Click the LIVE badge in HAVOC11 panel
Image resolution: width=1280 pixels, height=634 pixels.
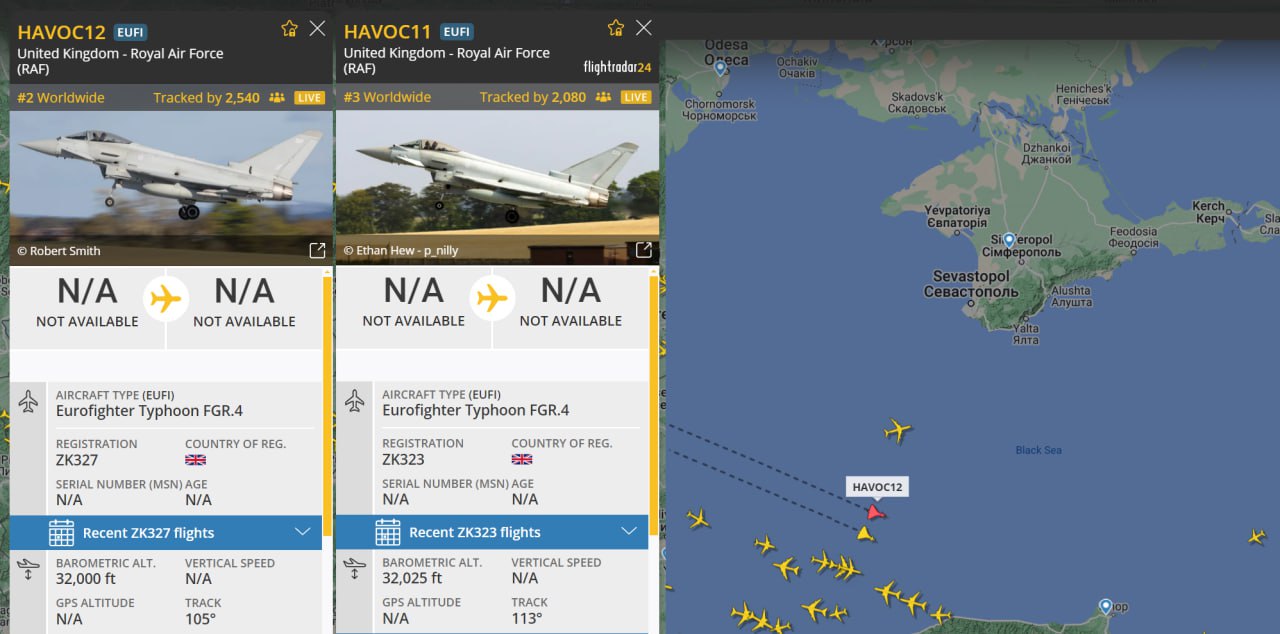pos(636,97)
